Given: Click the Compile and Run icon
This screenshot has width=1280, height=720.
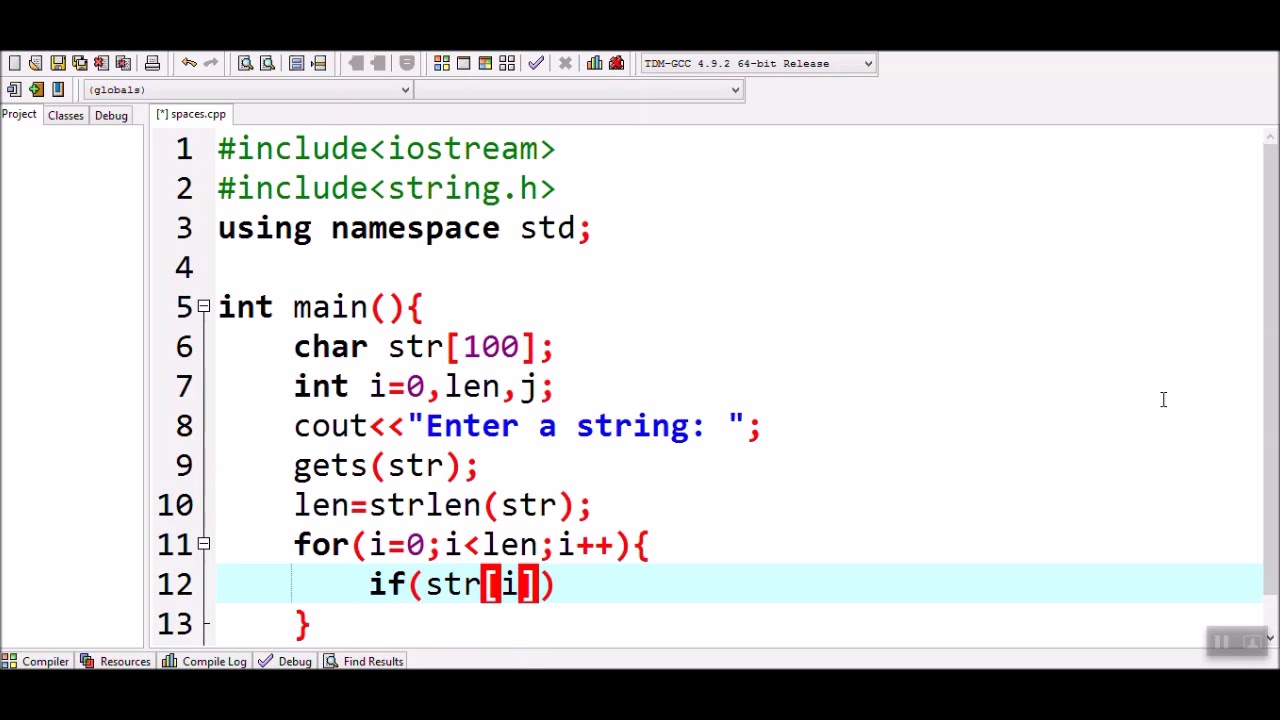Looking at the screenshot, I should (485, 63).
